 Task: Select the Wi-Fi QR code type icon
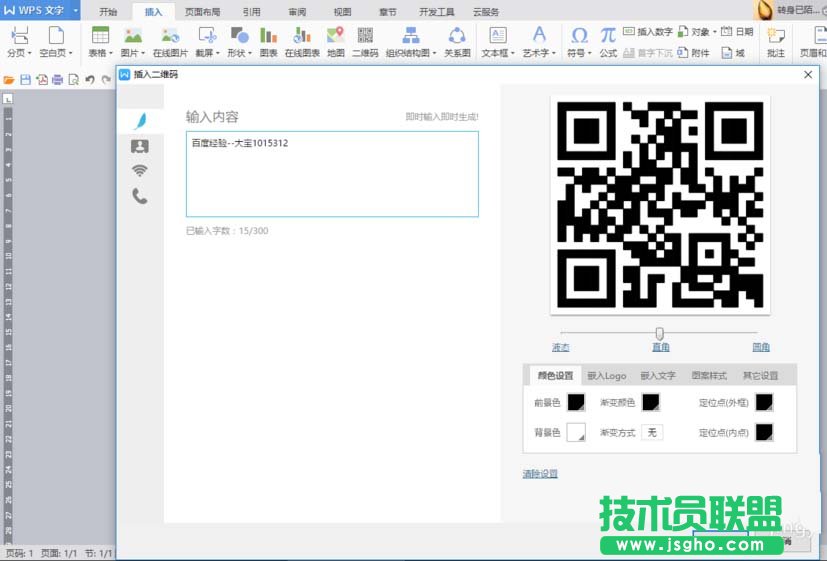pyautogui.click(x=140, y=170)
